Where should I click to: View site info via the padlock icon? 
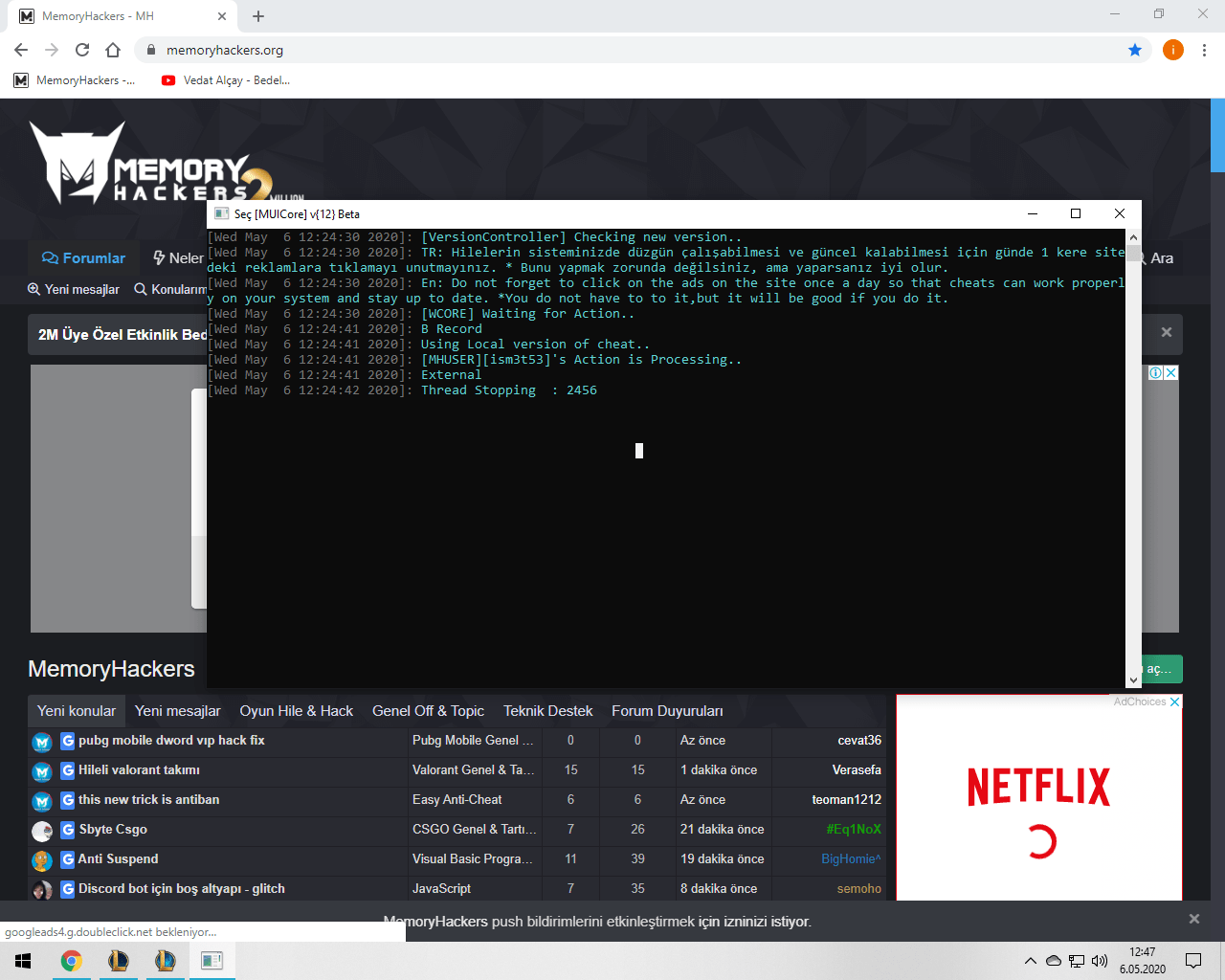point(150,50)
